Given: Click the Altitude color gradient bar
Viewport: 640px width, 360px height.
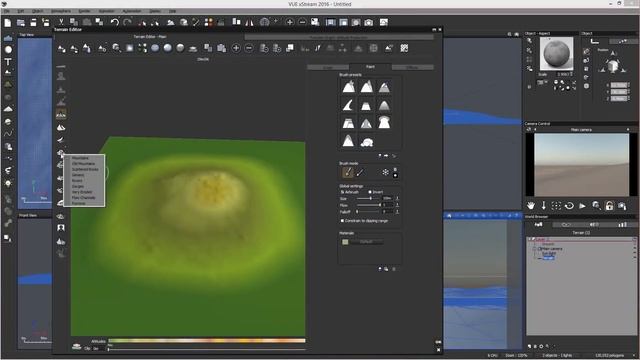Looking at the screenshot, I should (207, 340).
